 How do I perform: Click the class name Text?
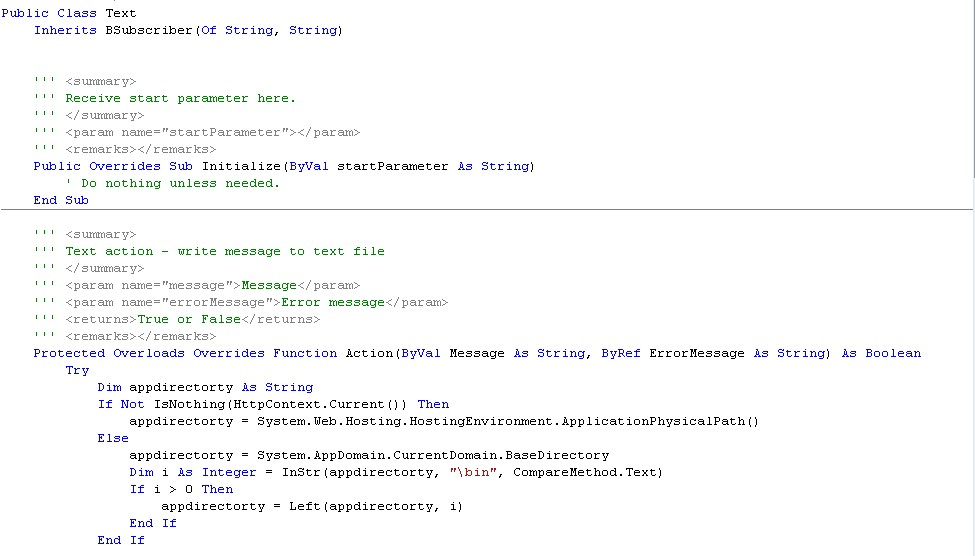tap(121, 13)
